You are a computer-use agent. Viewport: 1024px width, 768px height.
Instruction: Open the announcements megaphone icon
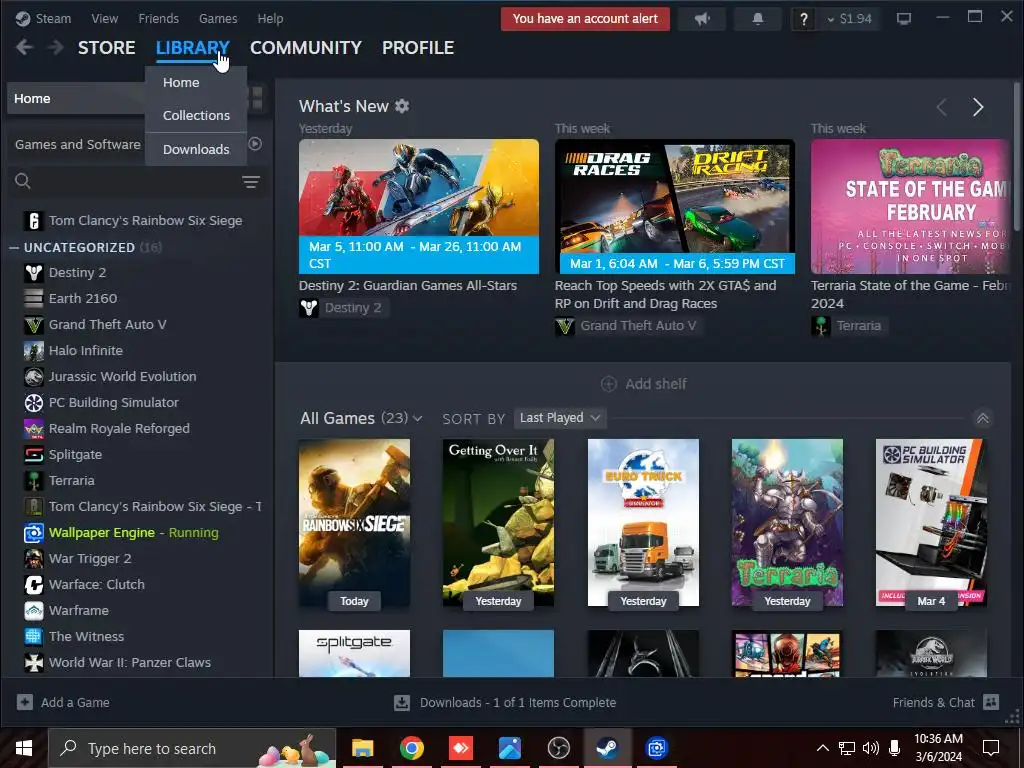coord(702,19)
